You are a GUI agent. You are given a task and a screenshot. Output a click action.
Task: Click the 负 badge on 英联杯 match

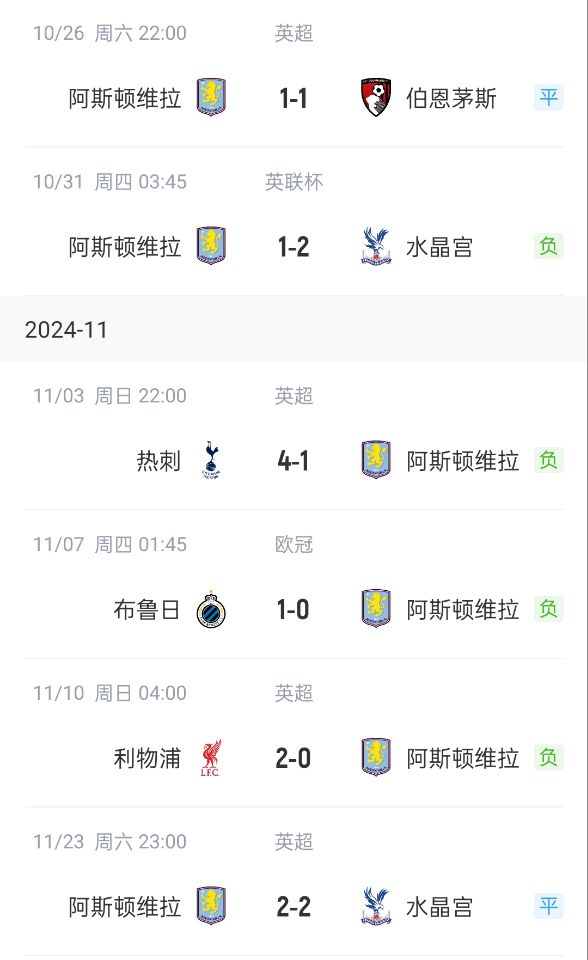548,246
